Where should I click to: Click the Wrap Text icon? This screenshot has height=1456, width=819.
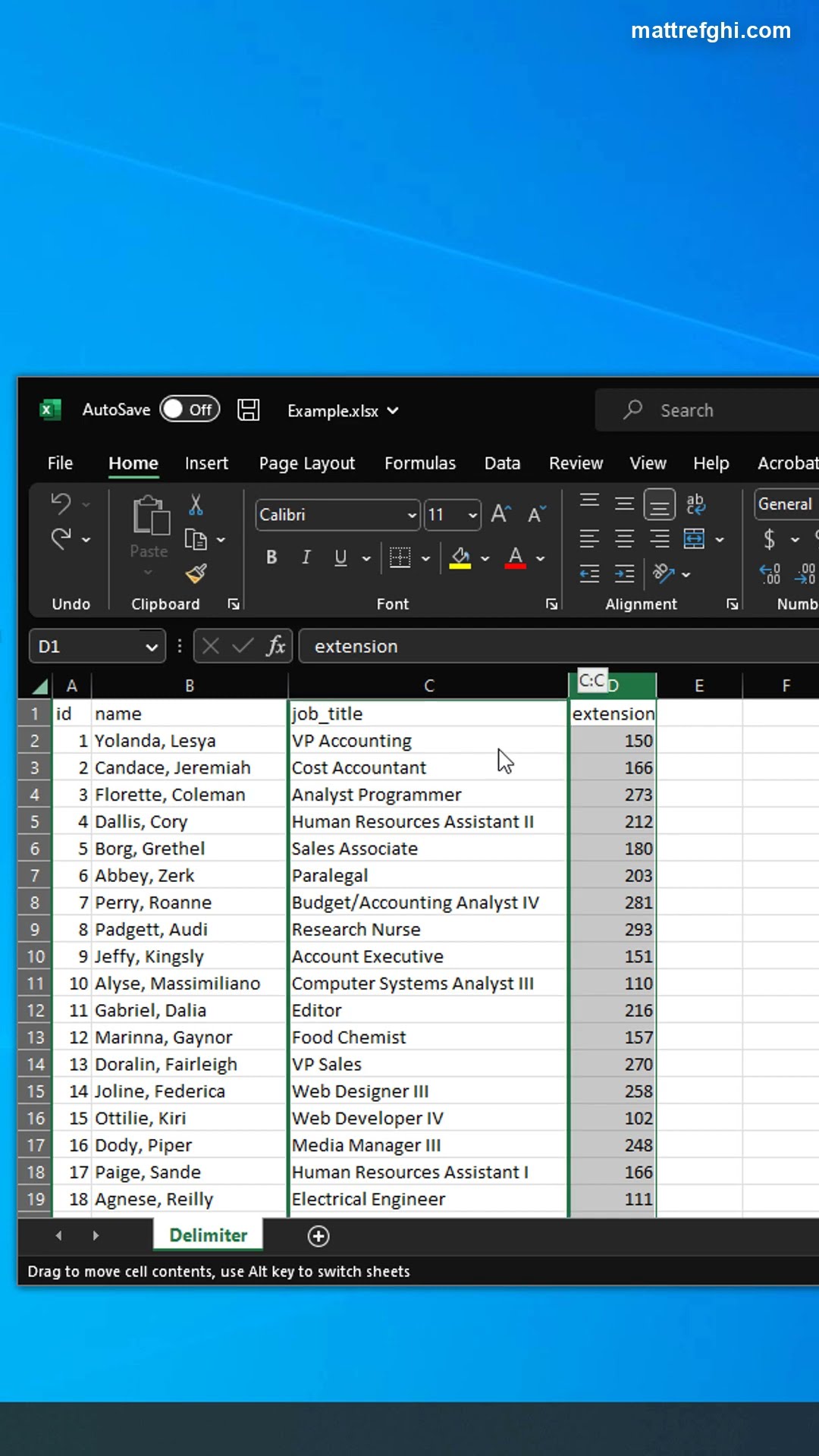click(695, 504)
